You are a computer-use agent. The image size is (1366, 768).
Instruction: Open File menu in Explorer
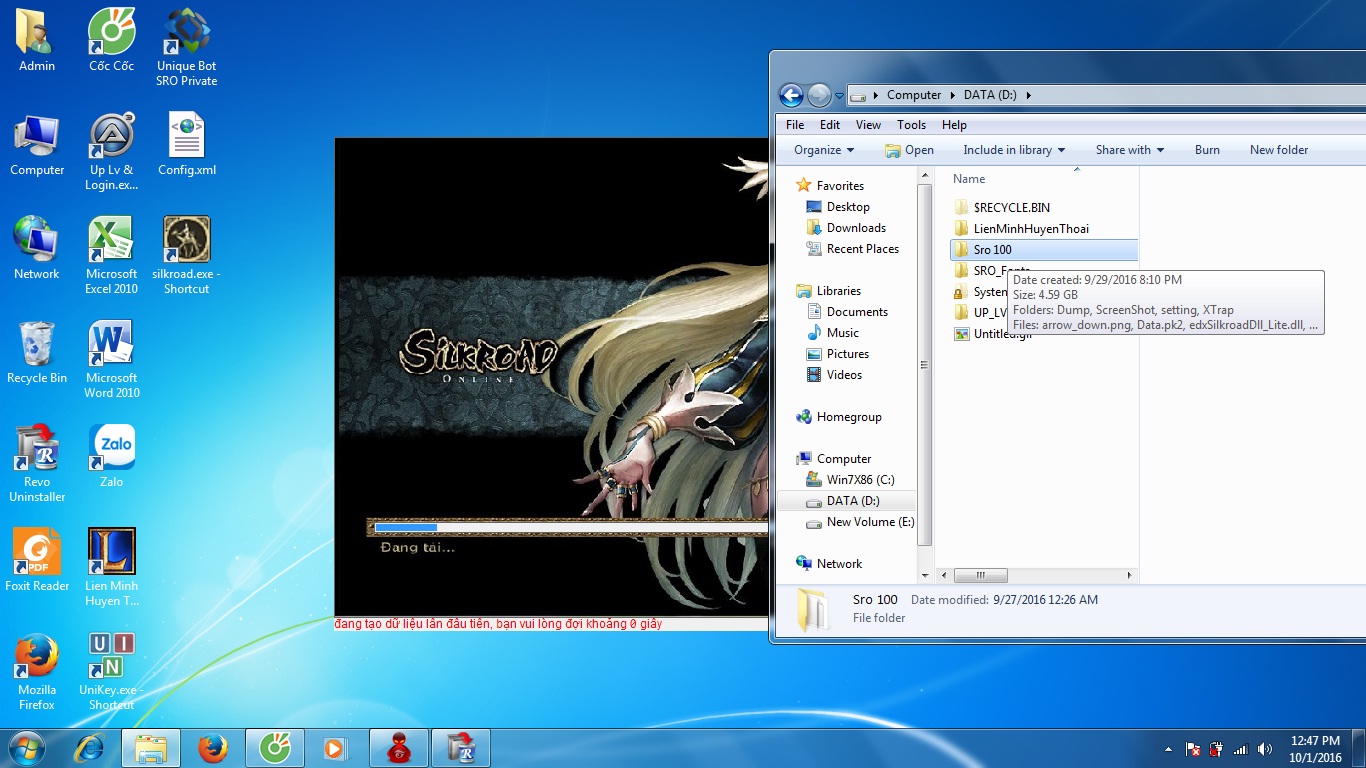[x=795, y=125]
